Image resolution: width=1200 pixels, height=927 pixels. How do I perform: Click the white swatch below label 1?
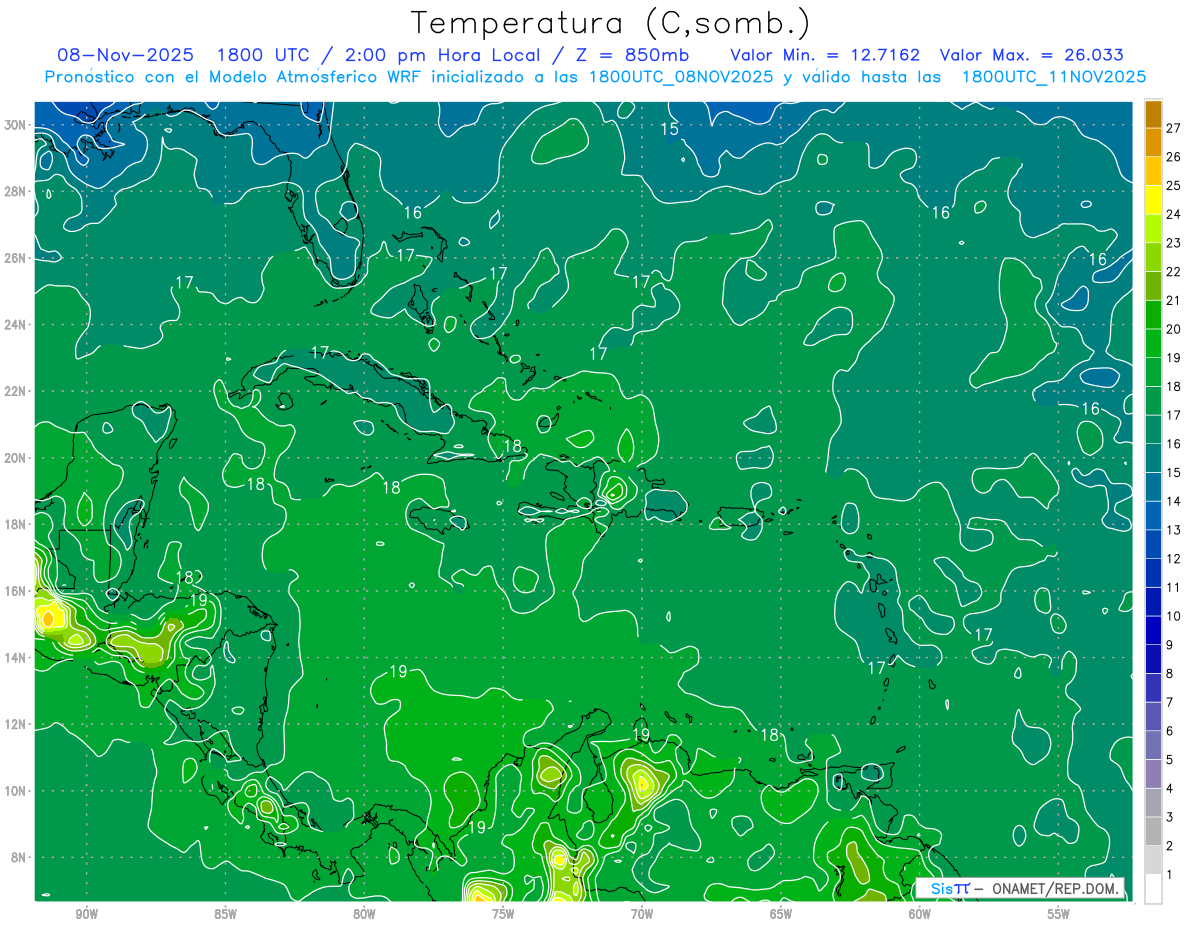(1153, 889)
